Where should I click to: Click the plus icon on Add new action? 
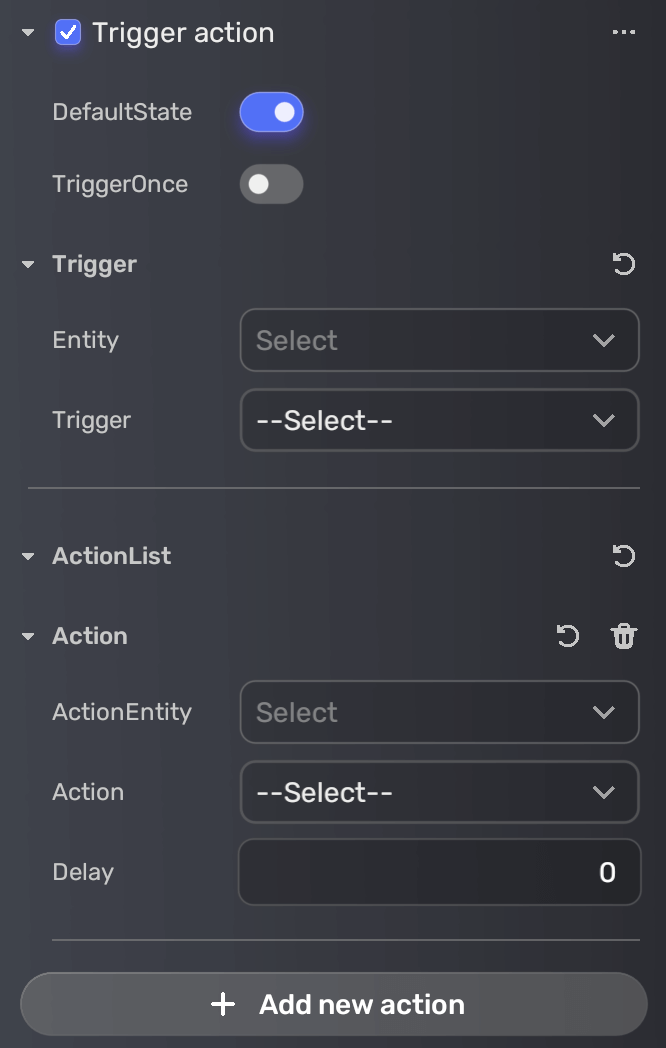[223, 1005]
